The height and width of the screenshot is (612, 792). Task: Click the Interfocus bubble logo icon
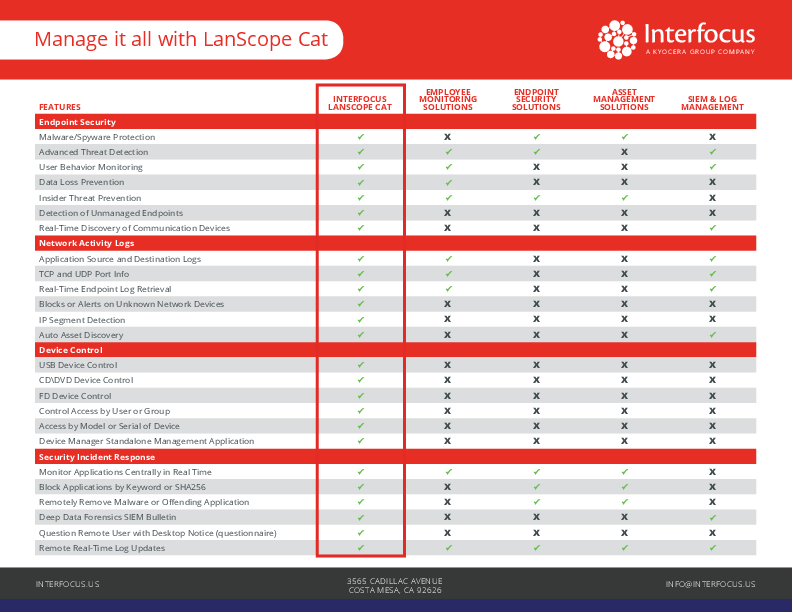(617, 40)
